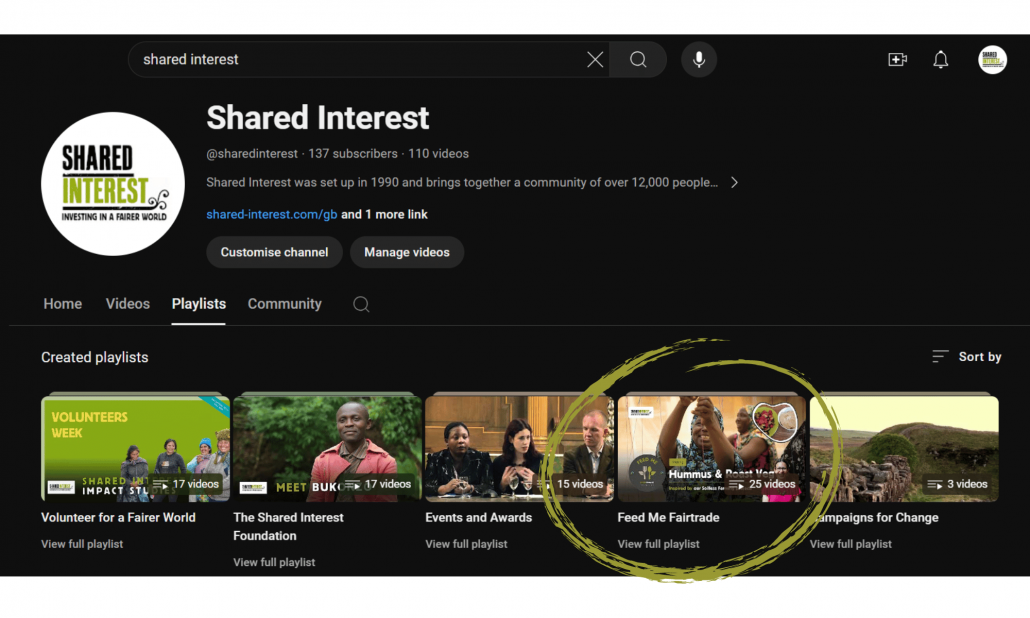Start voice search with microphone icon
This screenshot has height=618, width=1030.
coord(699,60)
